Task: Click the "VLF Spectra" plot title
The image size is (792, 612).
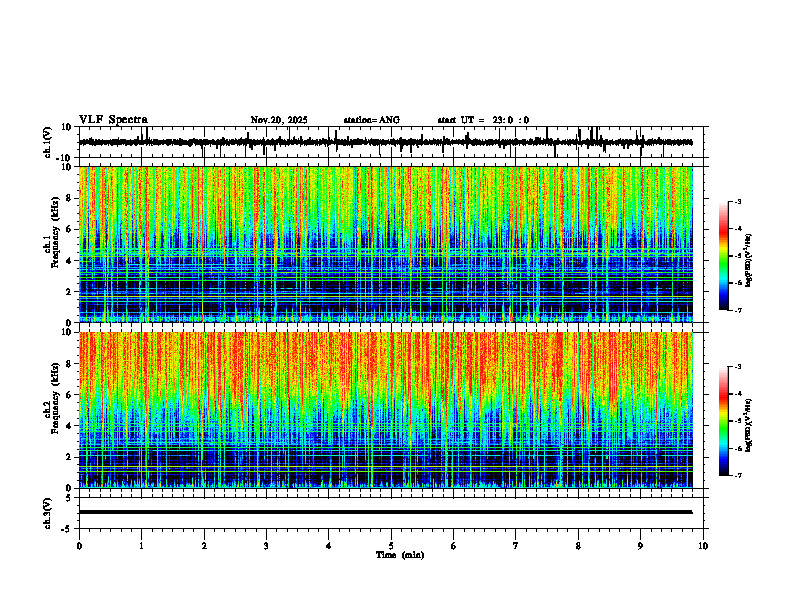Action: [113, 120]
